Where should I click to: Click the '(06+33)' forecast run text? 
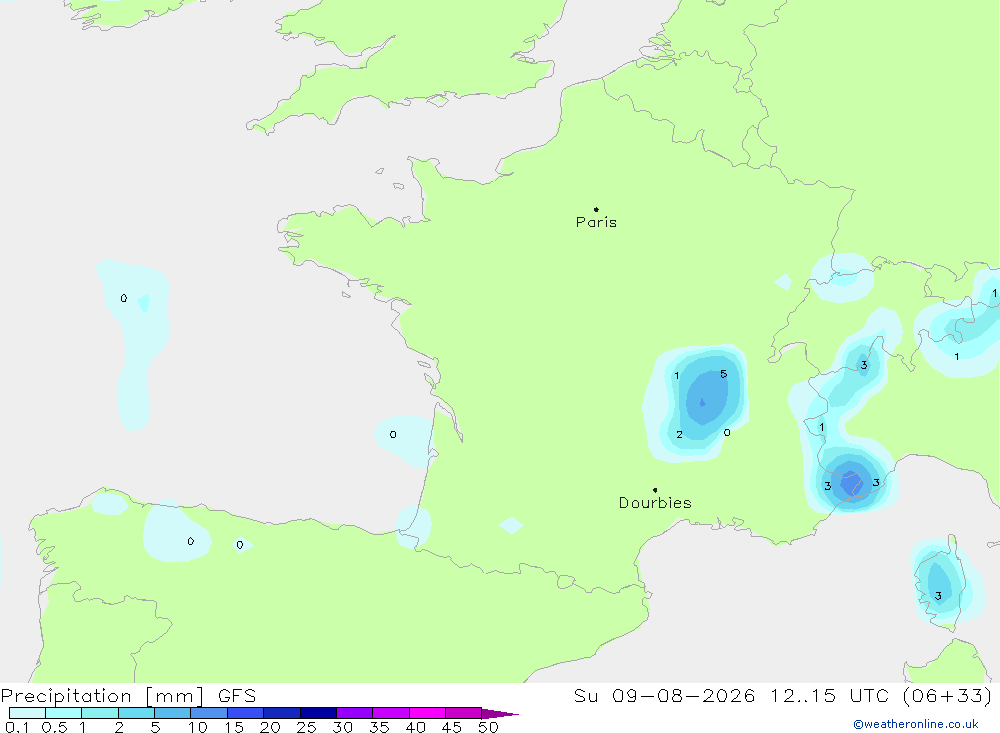948,695
